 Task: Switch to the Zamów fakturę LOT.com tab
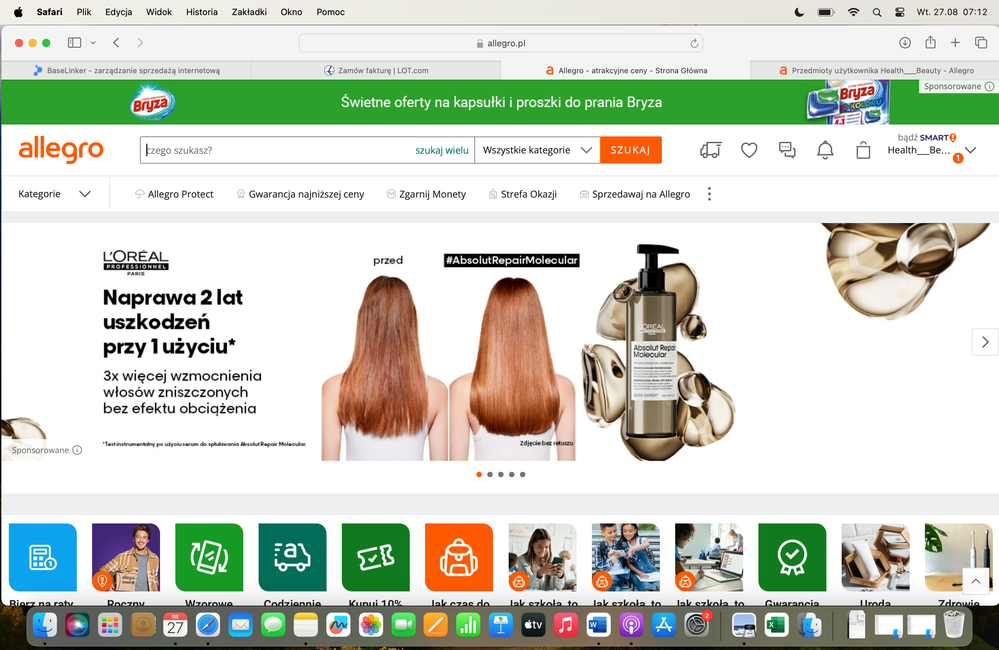coord(376,70)
